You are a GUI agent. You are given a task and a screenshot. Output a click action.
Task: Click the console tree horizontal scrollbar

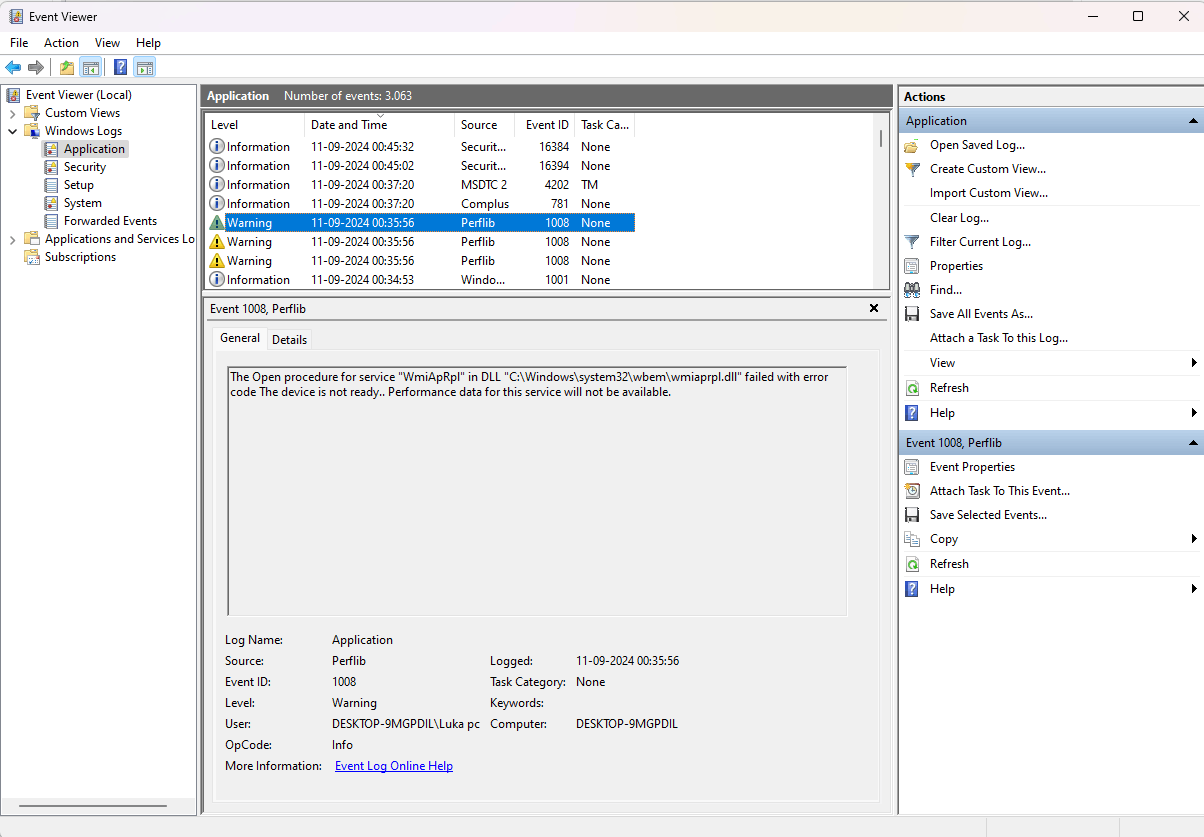coord(93,806)
